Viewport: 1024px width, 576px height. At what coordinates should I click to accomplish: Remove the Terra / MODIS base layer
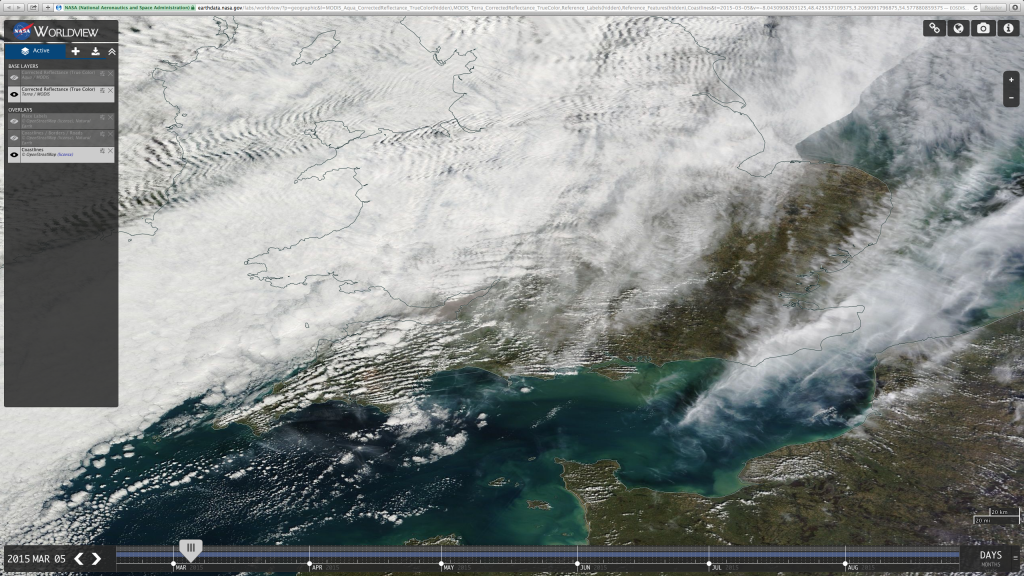(x=110, y=90)
